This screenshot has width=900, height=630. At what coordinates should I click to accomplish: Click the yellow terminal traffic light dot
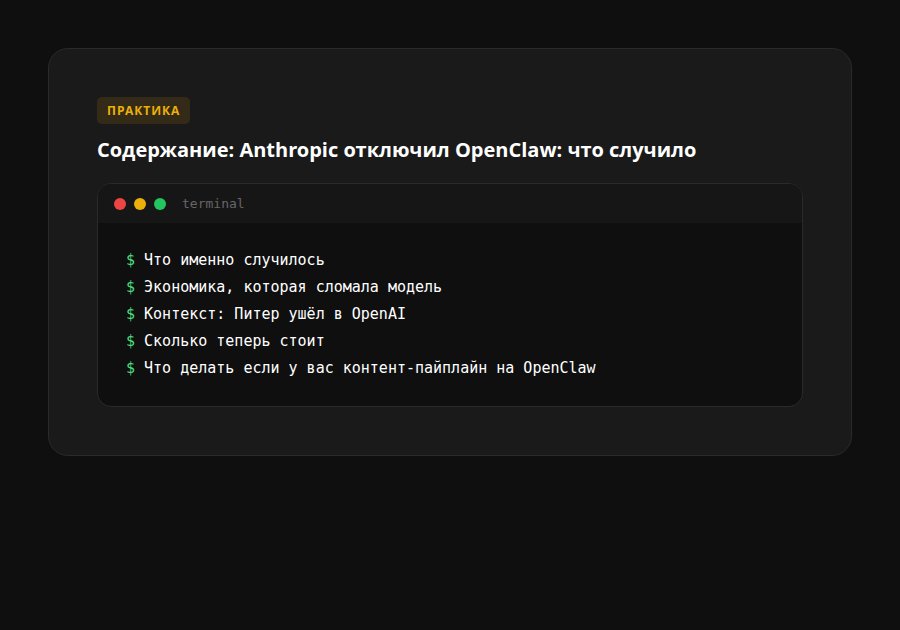tap(140, 203)
